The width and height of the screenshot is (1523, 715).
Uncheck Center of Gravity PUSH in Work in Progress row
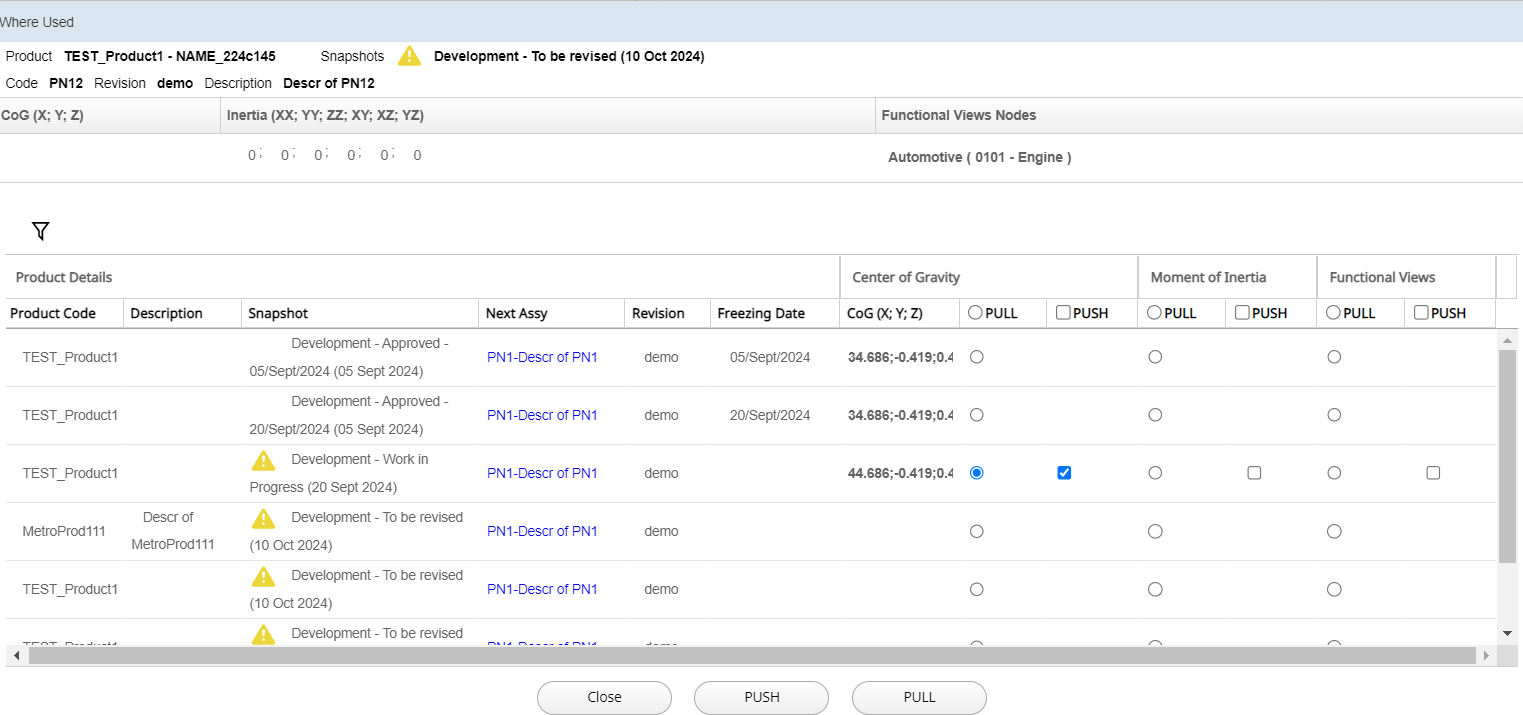click(x=1064, y=473)
